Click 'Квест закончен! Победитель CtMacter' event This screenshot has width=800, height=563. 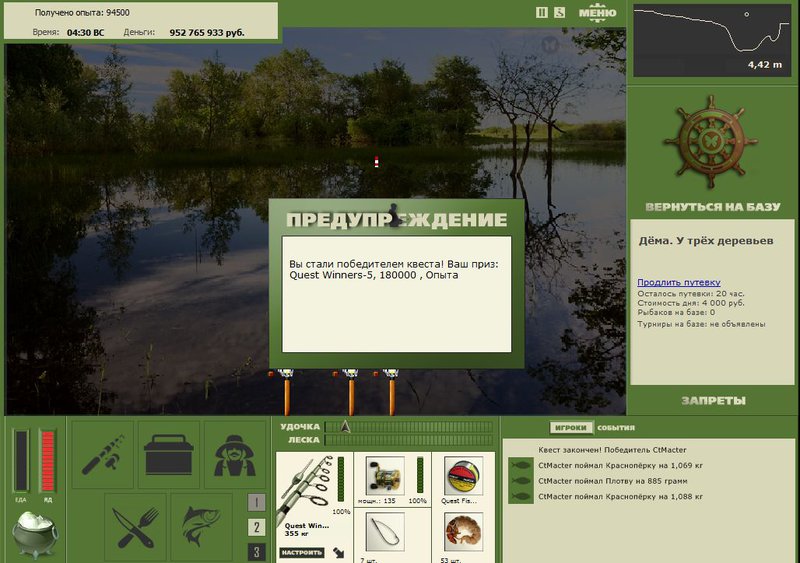tap(612, 450)
